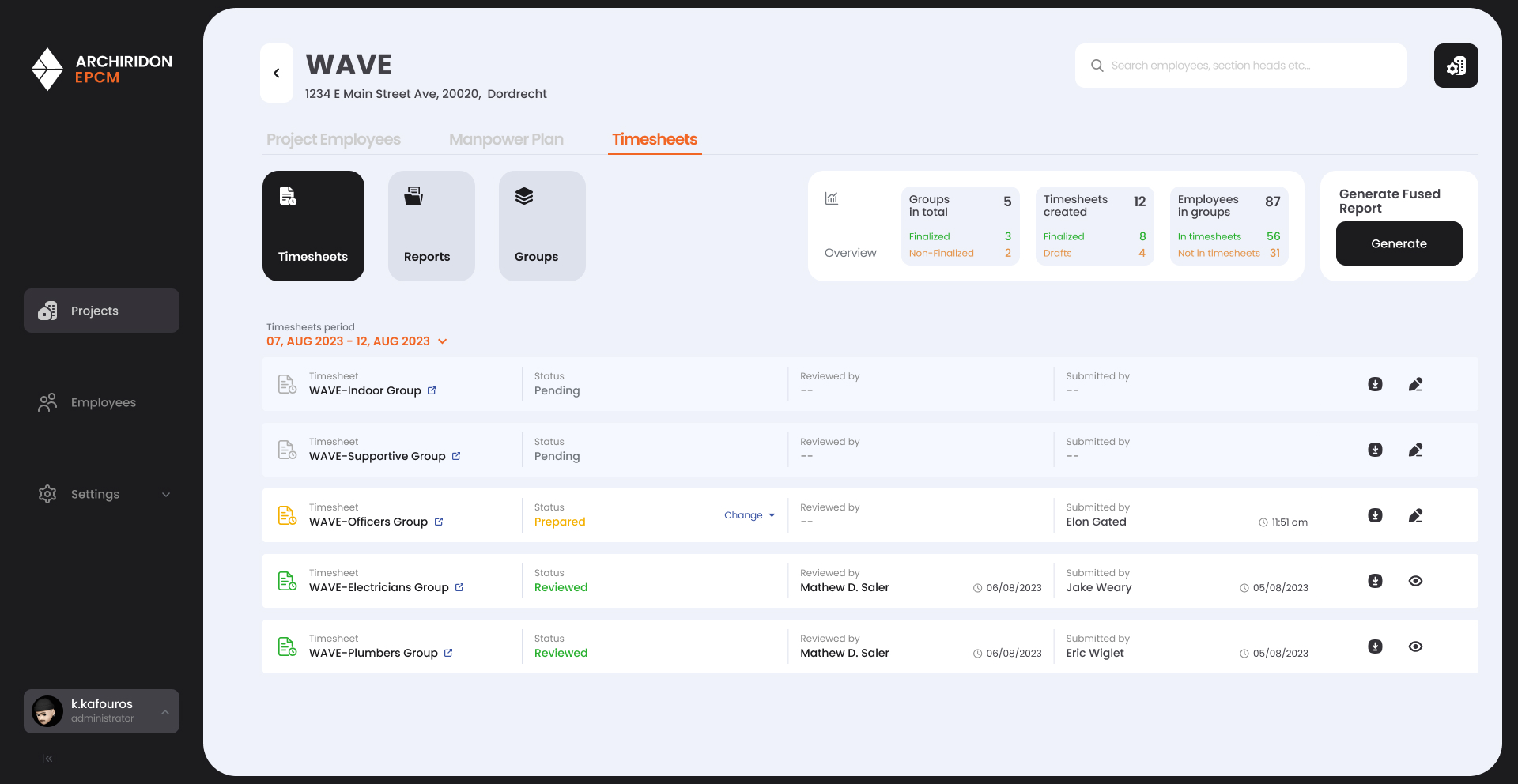Collapse the sidebar using bottom arrow icon
Image resolution: width=1518 pixels, height=784 pixels.
pyautogui.click(x=47, y=759)
